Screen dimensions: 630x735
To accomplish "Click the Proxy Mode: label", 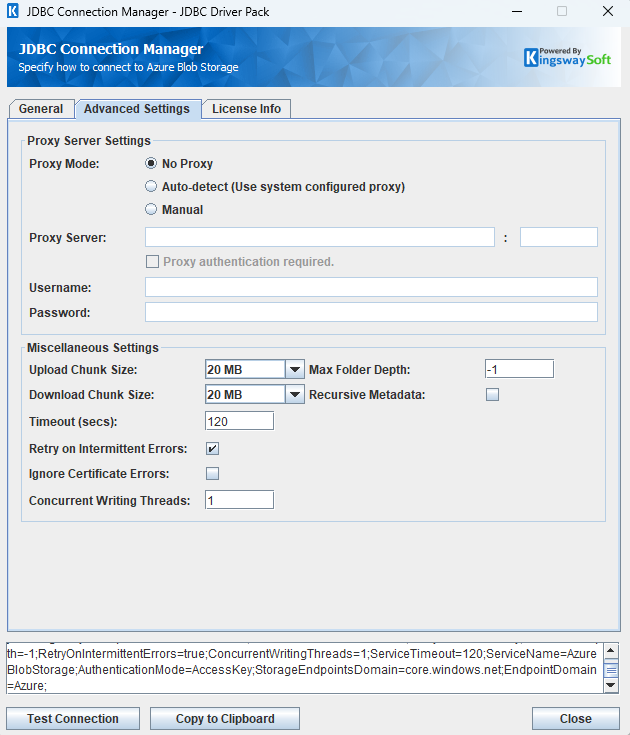I will point(64,164).
